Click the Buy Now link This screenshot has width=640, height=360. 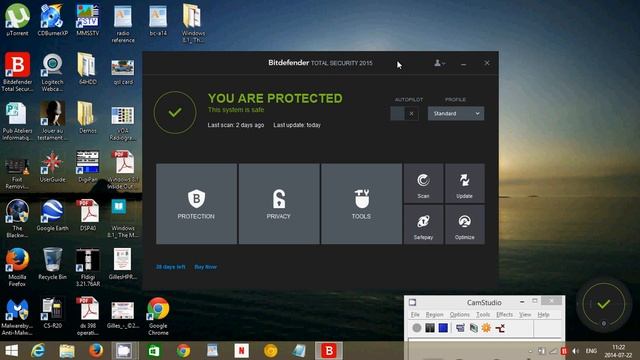pos(206,267)
